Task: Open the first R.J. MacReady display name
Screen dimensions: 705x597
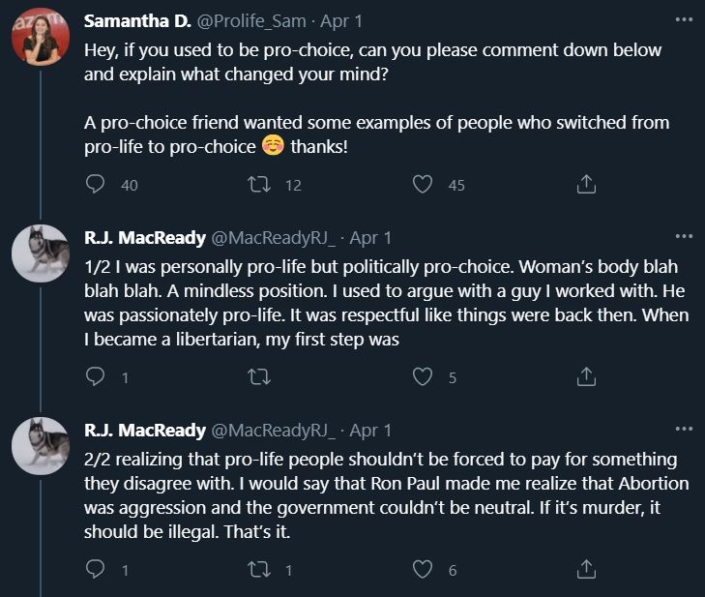Action: pos(144,238)
